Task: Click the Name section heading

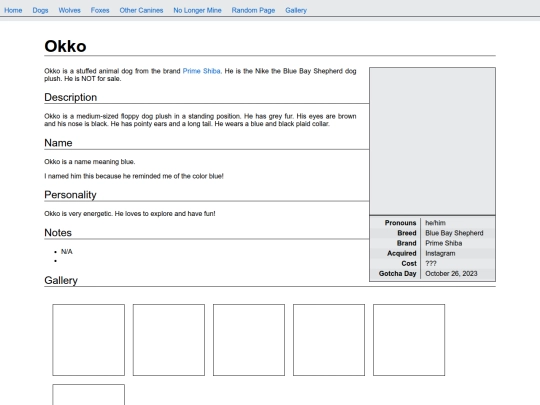Action: (x=58, y=143)
